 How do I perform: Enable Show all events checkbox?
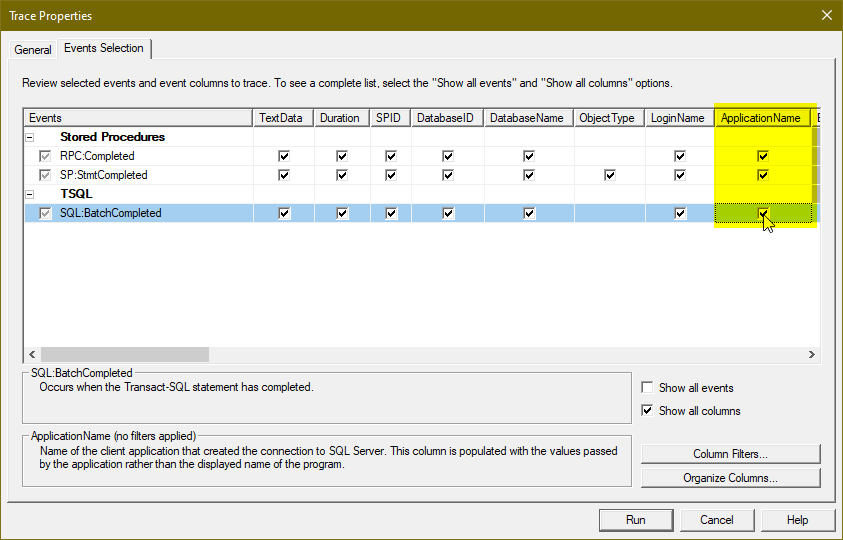tap(647, 387)
